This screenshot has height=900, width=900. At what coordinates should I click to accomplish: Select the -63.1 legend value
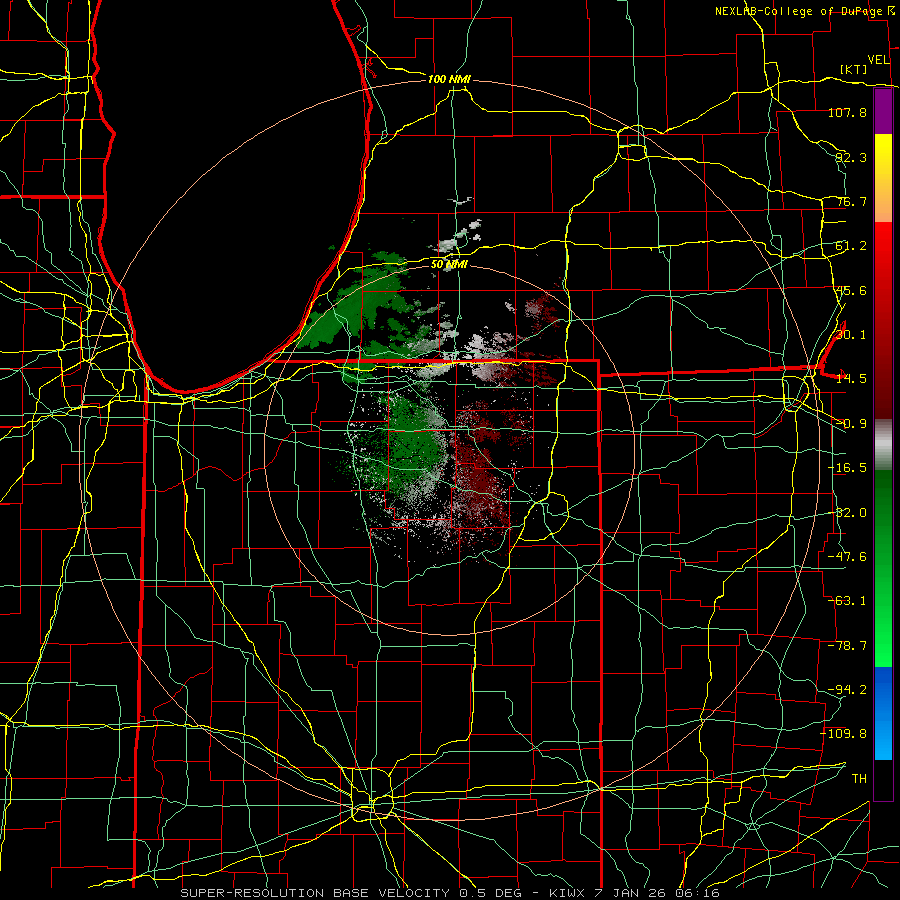pyautogui.click(x=847, y=601)
